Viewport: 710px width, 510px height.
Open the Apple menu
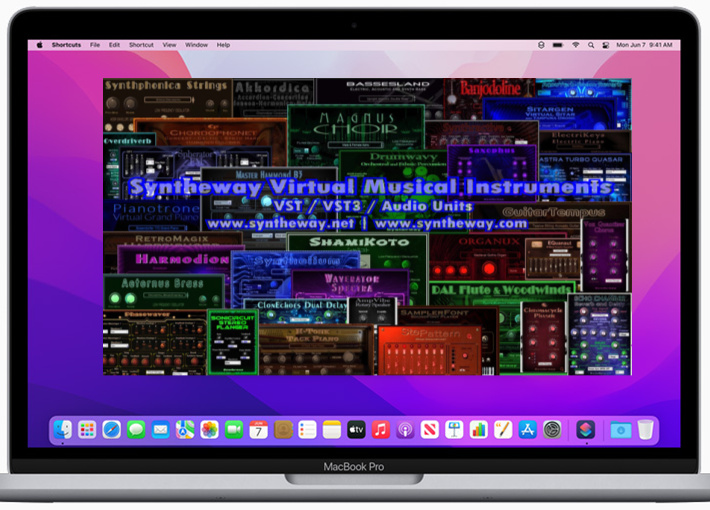(40, 45)
